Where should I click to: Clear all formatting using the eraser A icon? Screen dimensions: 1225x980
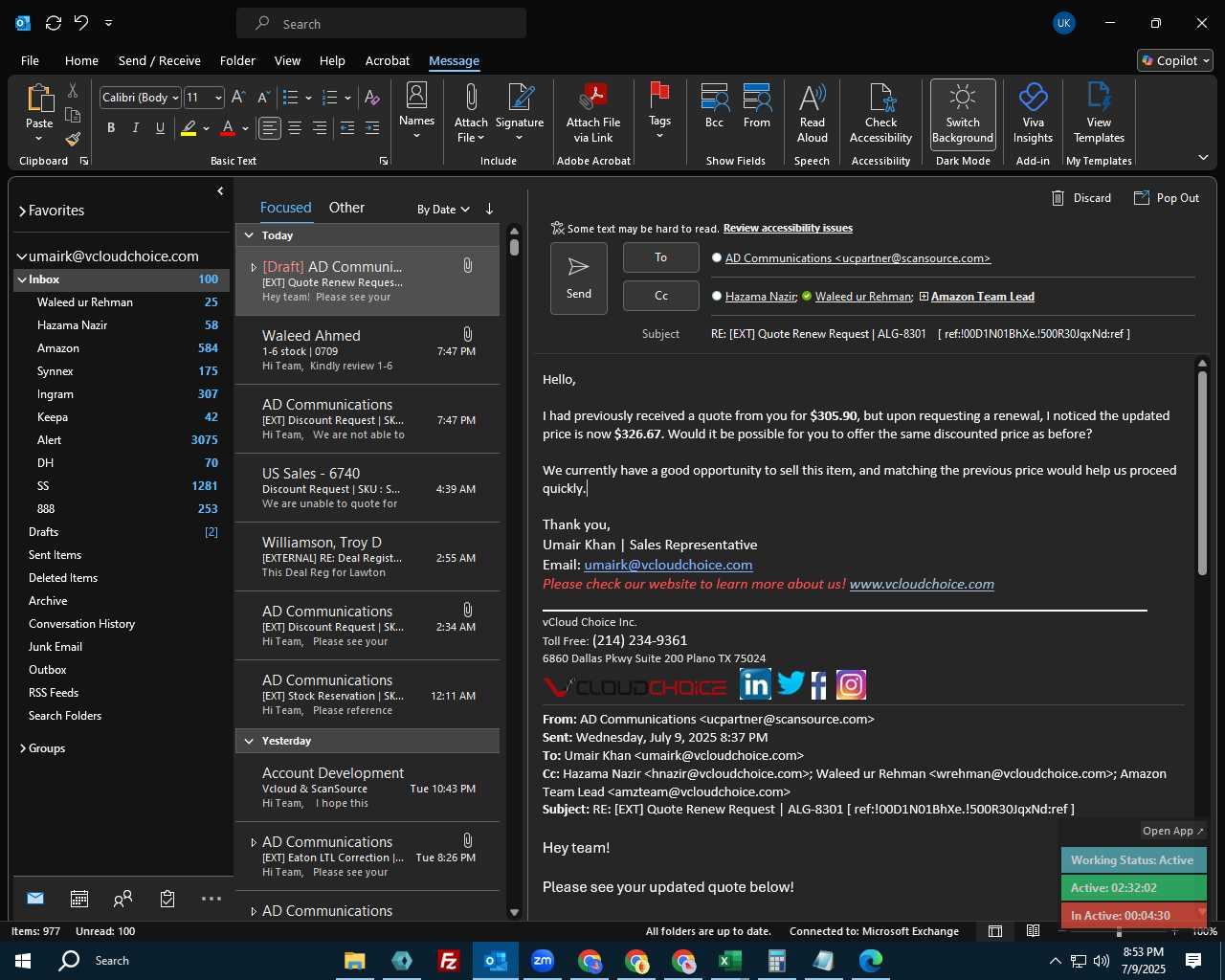tap(372, 98)
